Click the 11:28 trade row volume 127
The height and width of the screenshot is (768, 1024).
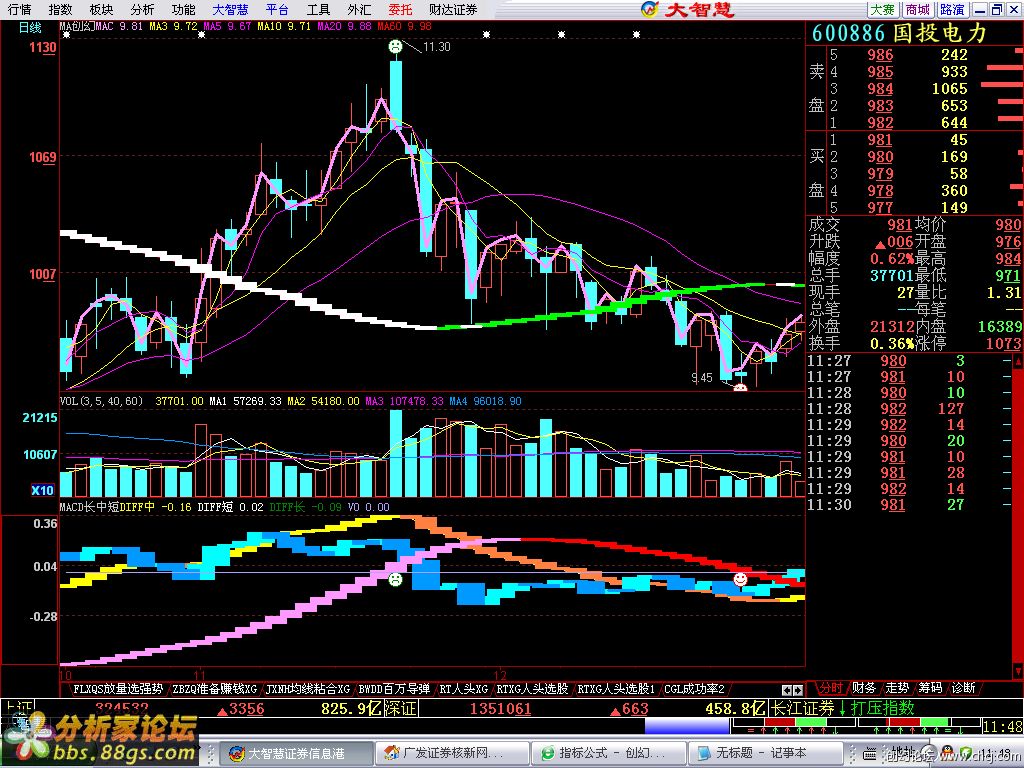[950, 409]
